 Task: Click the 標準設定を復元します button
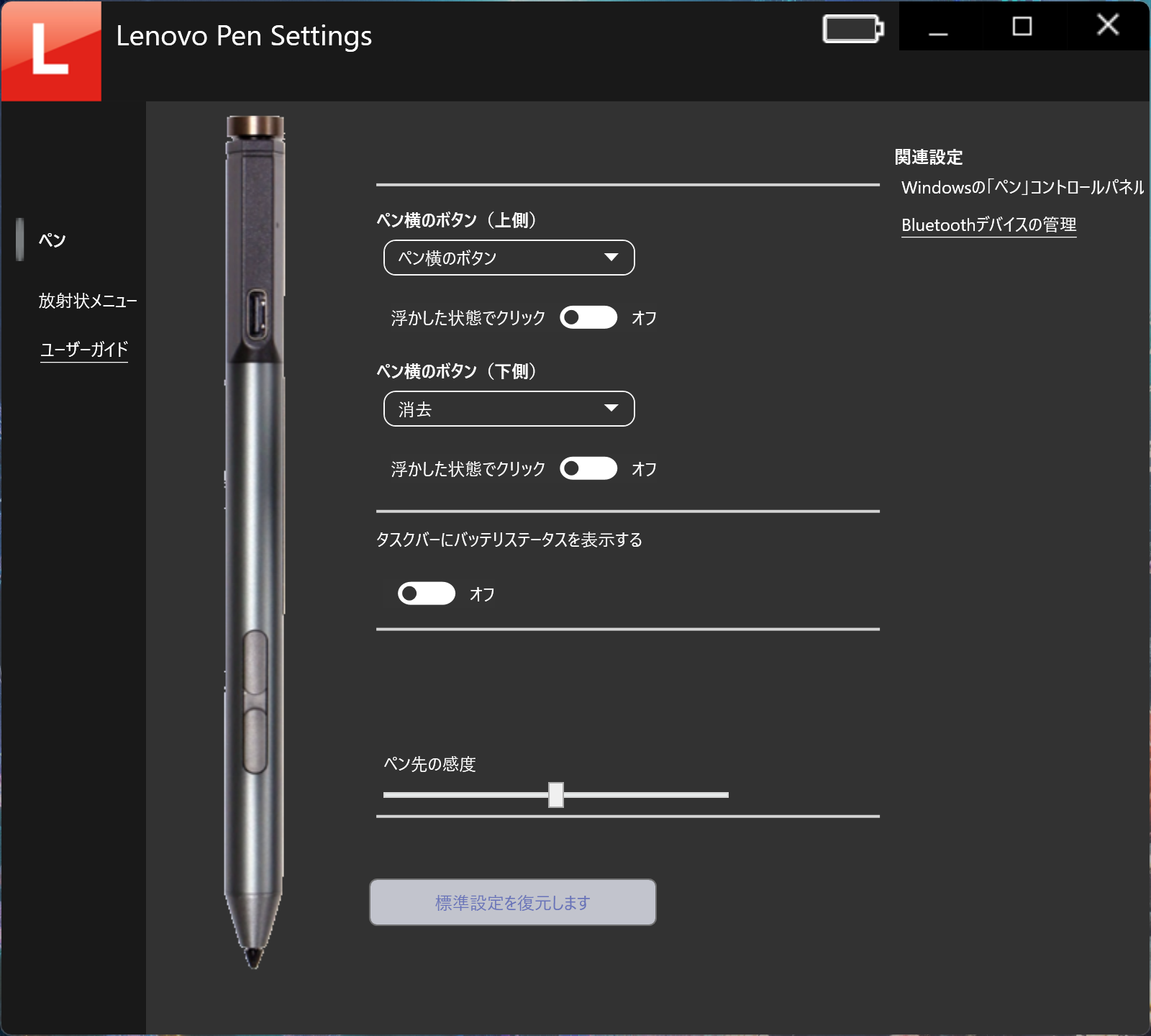coord(512,902)
